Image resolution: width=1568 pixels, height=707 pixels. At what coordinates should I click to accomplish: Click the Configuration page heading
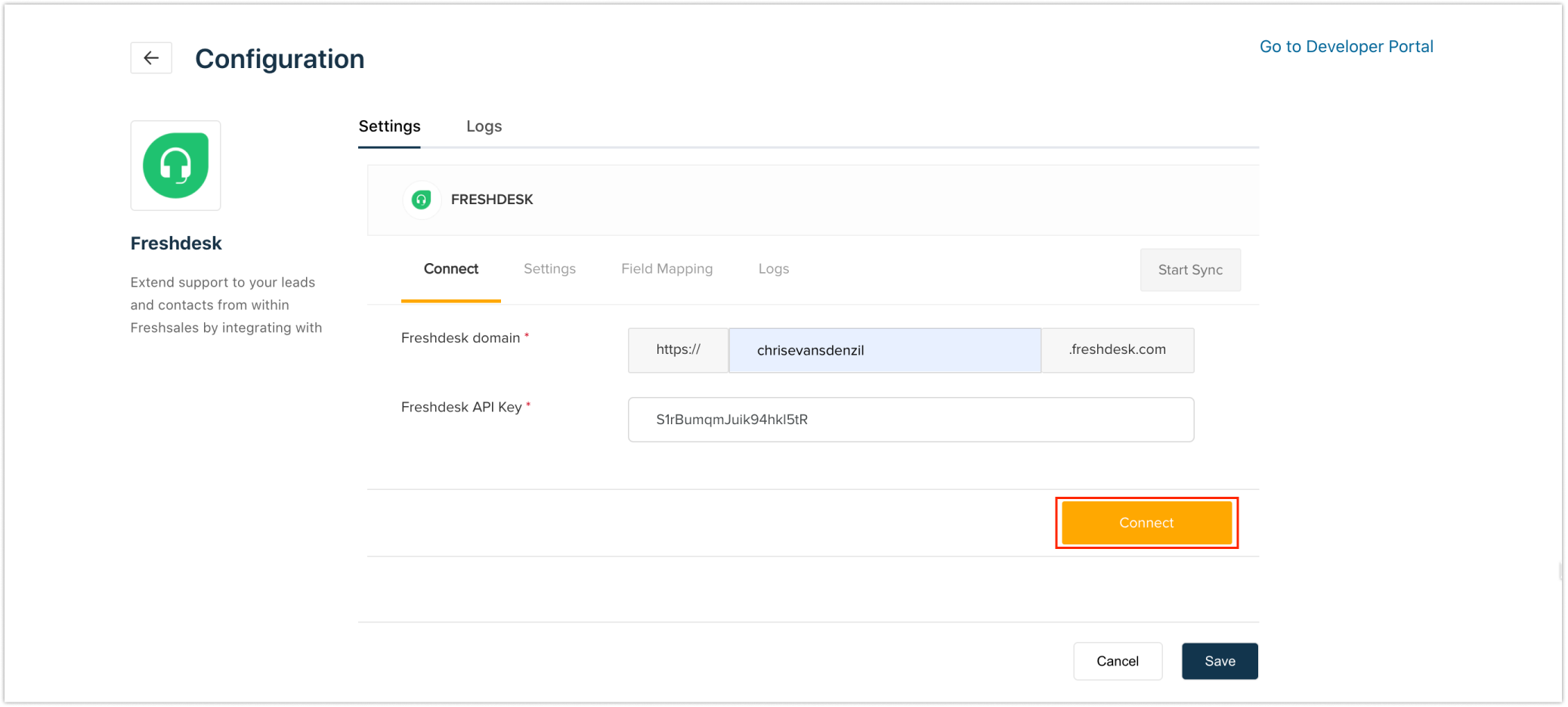pyautogui.click(x=280, y=59)
